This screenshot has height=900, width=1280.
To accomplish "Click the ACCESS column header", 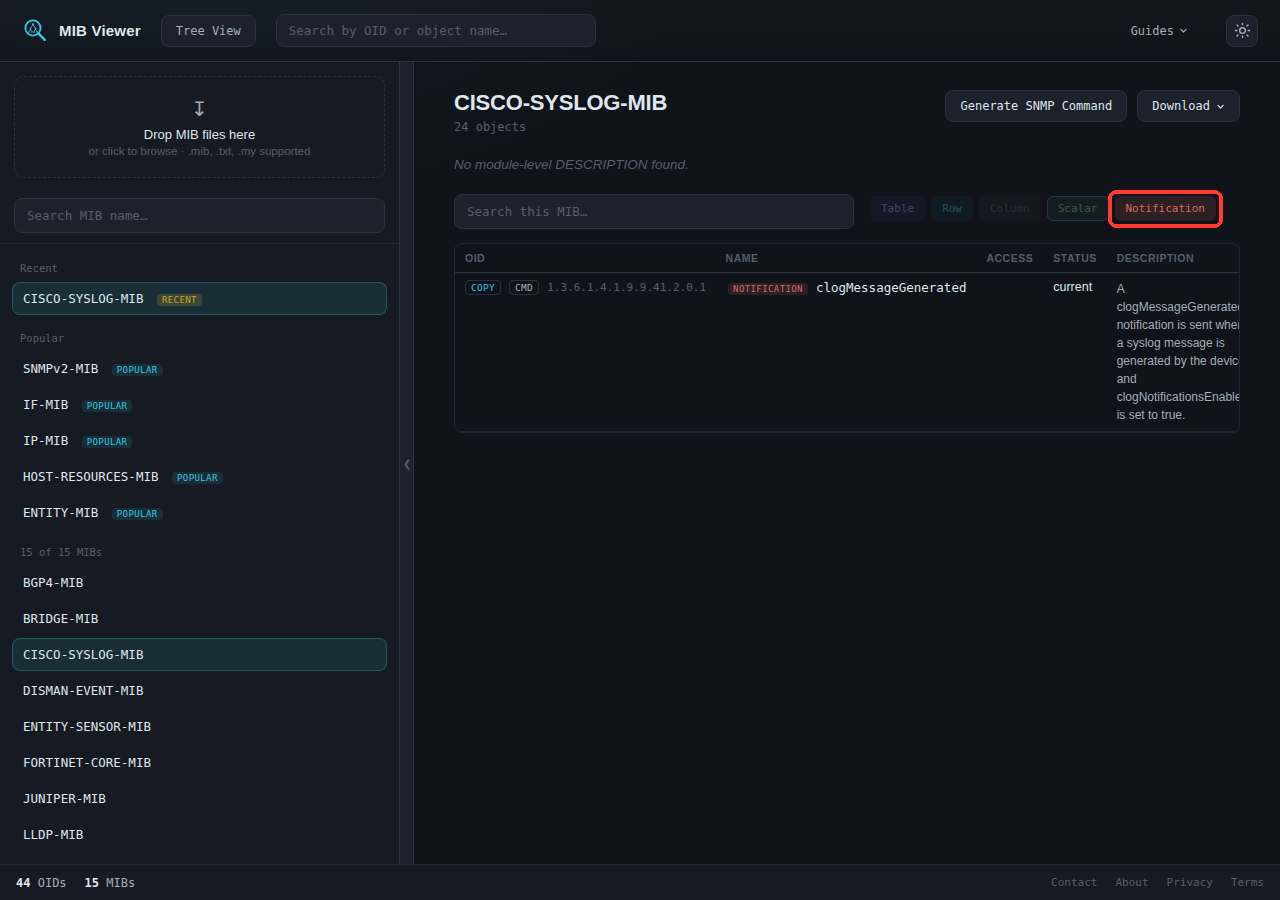I will tap(1009, 258).
